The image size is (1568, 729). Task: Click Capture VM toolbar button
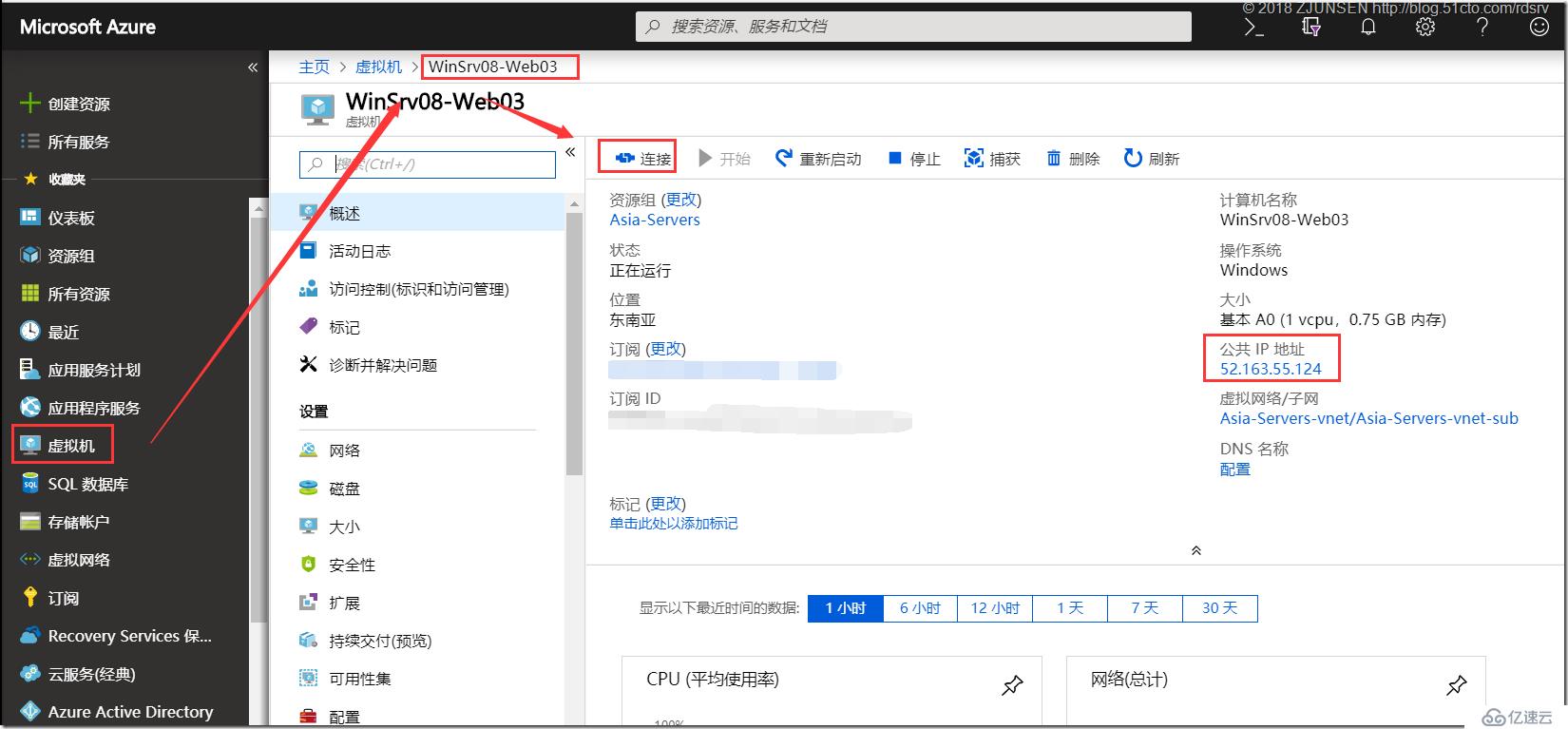pyautogui.click(x=992, y=159)
